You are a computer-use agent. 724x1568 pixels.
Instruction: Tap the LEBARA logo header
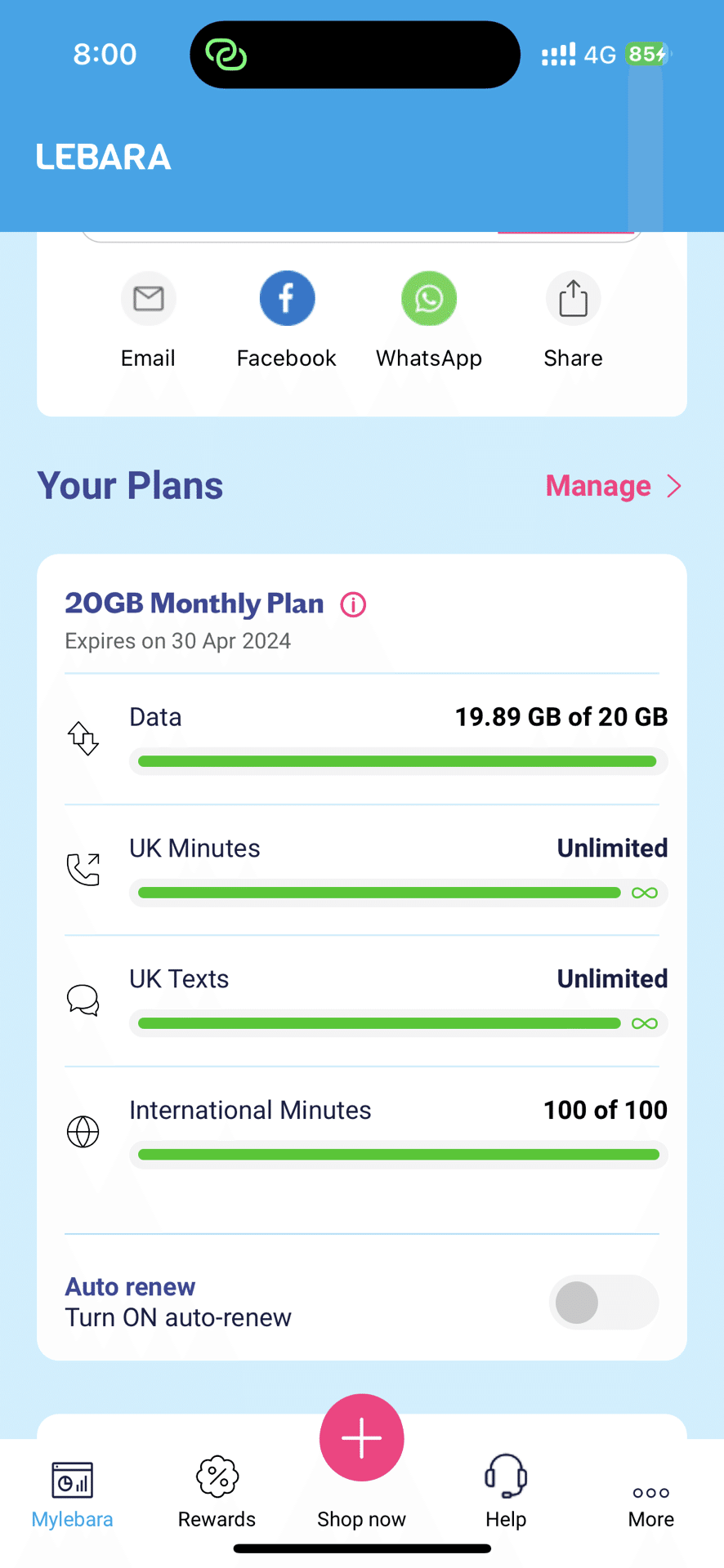click(104, 157)
